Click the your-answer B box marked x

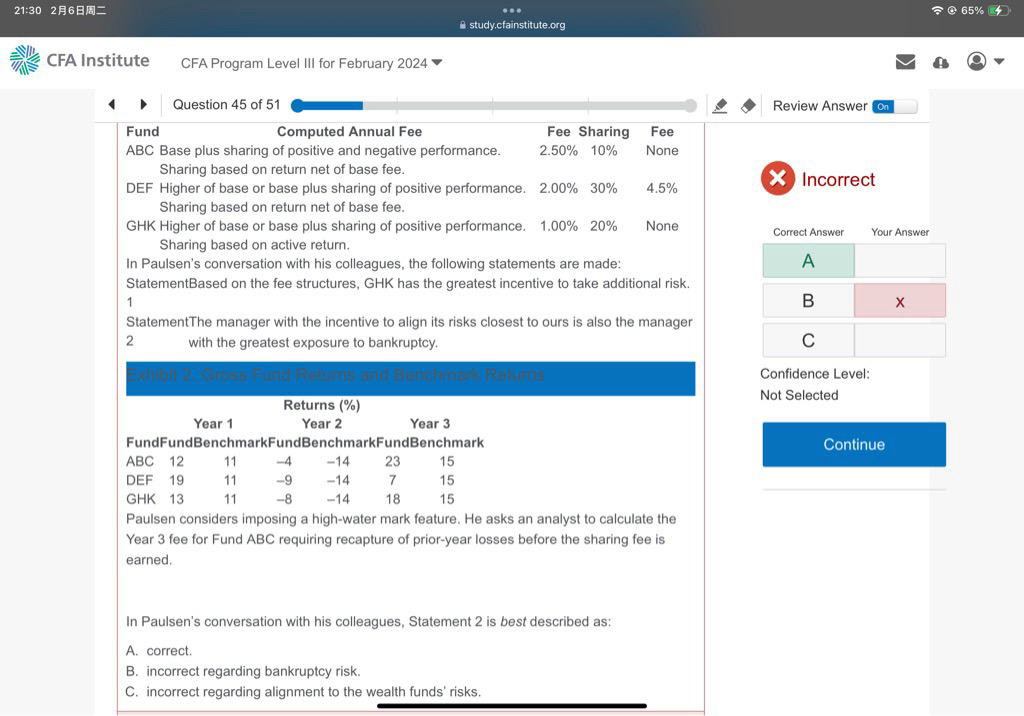point(899,301)
